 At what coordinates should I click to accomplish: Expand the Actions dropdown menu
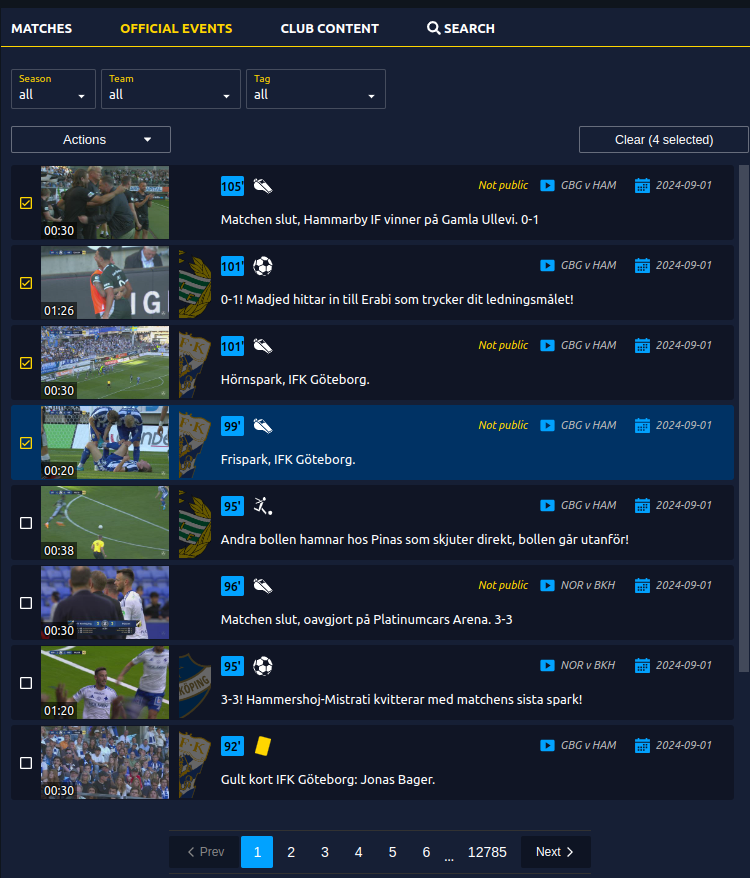point(91,139)
